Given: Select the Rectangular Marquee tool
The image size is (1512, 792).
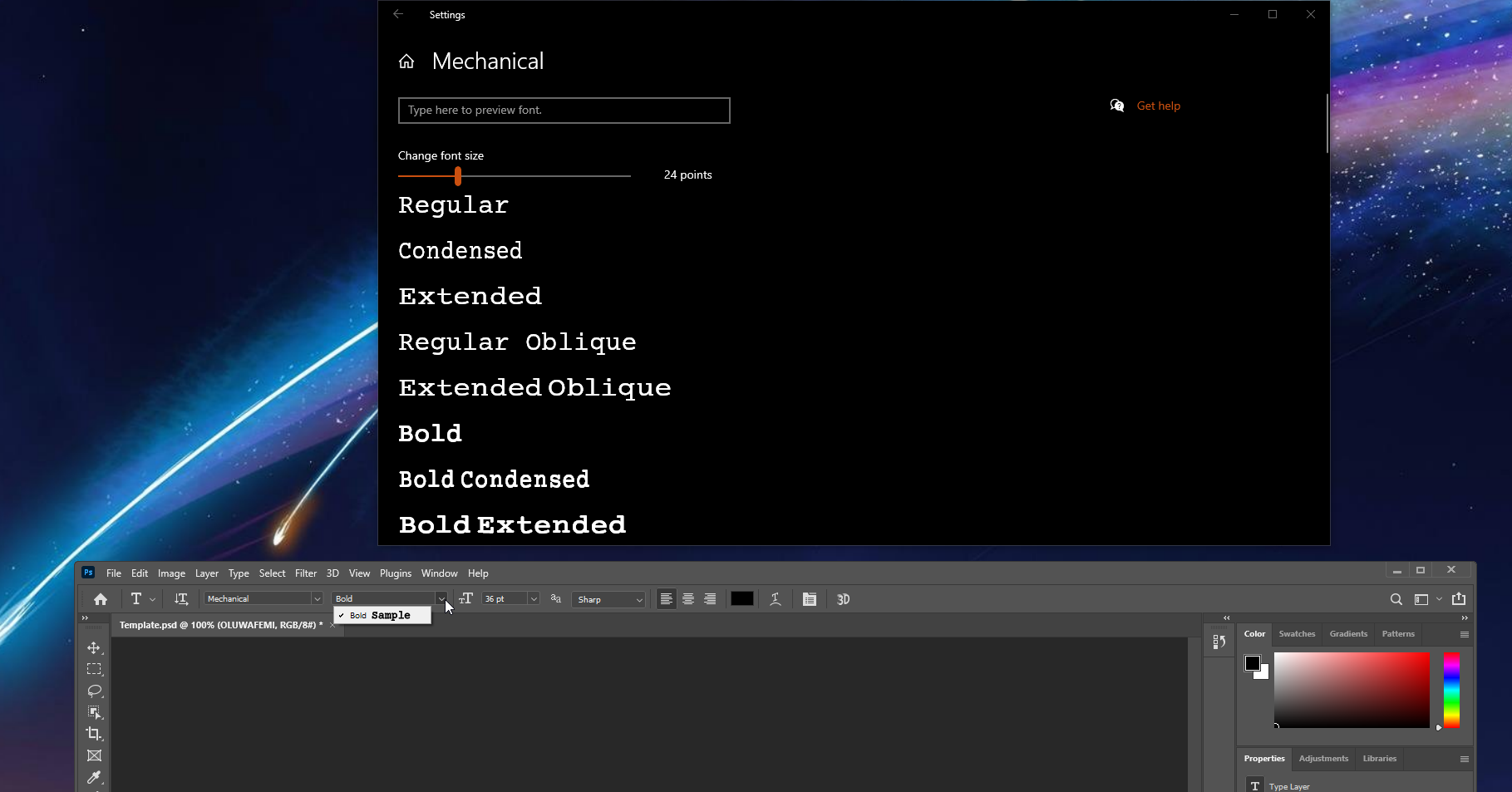Looking at the screenshot, I should 94,669.
